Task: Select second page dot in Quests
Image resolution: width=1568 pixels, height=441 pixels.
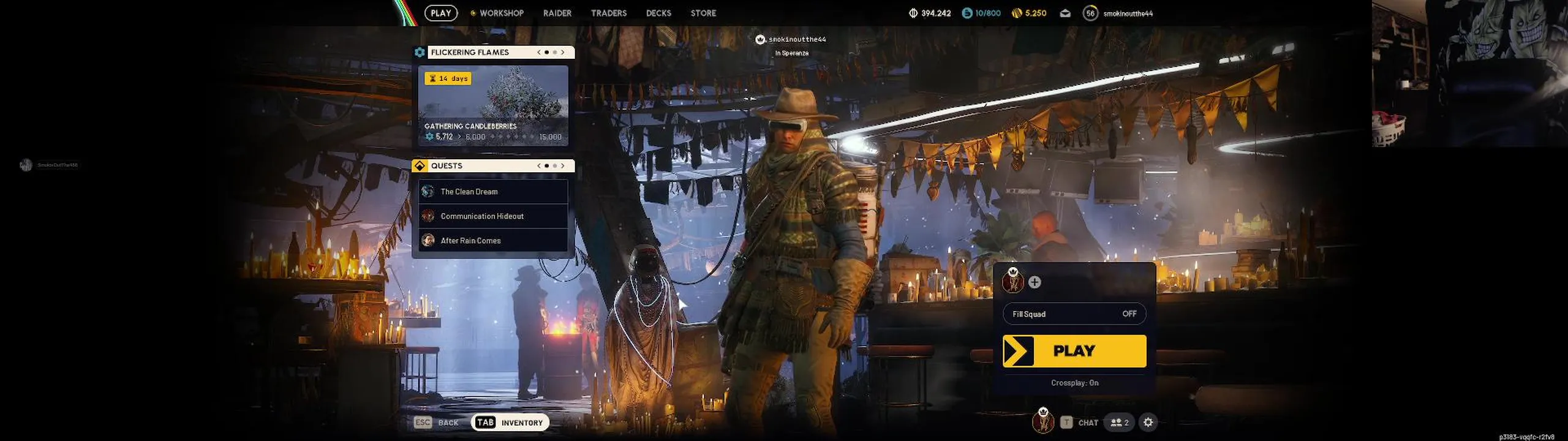Action: coord(555,165)
